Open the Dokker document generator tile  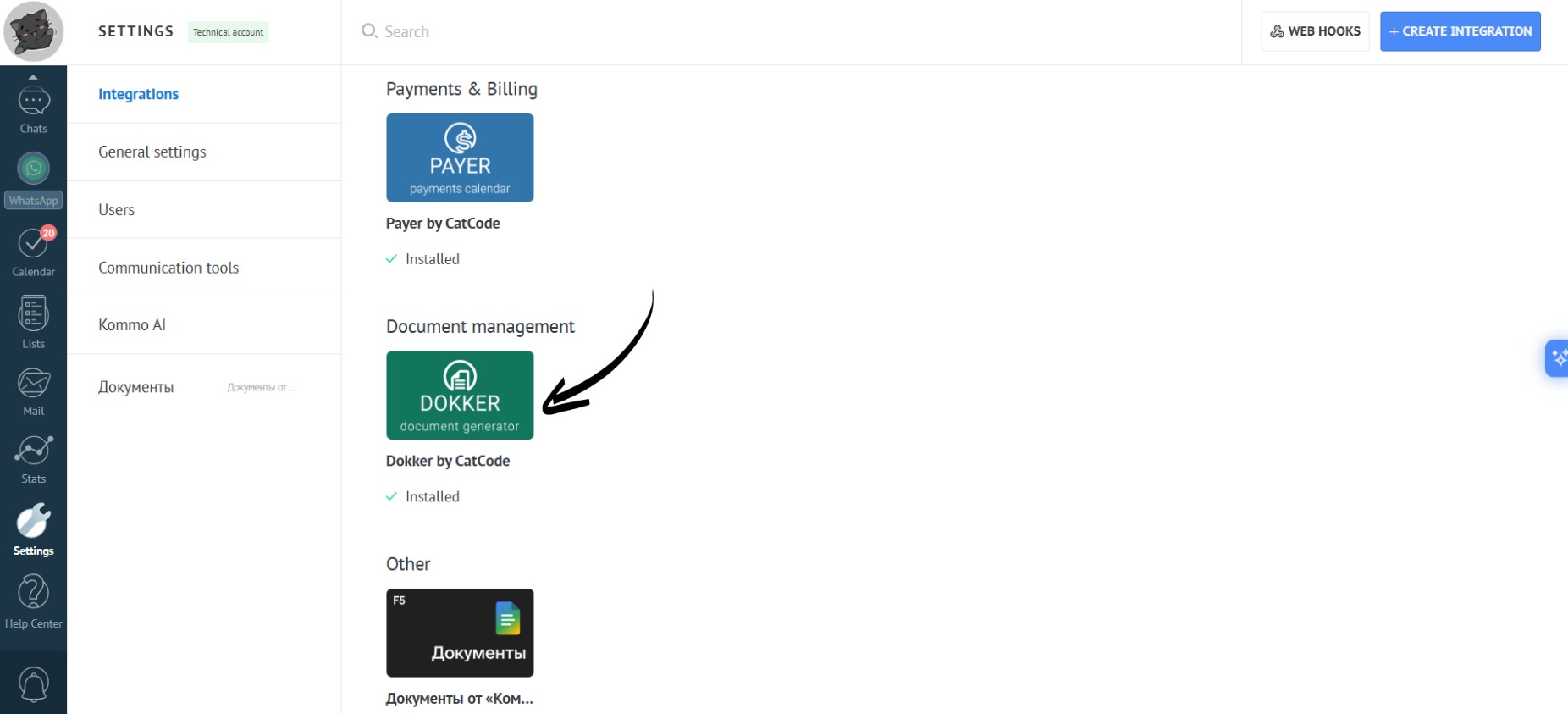[460, 396]
